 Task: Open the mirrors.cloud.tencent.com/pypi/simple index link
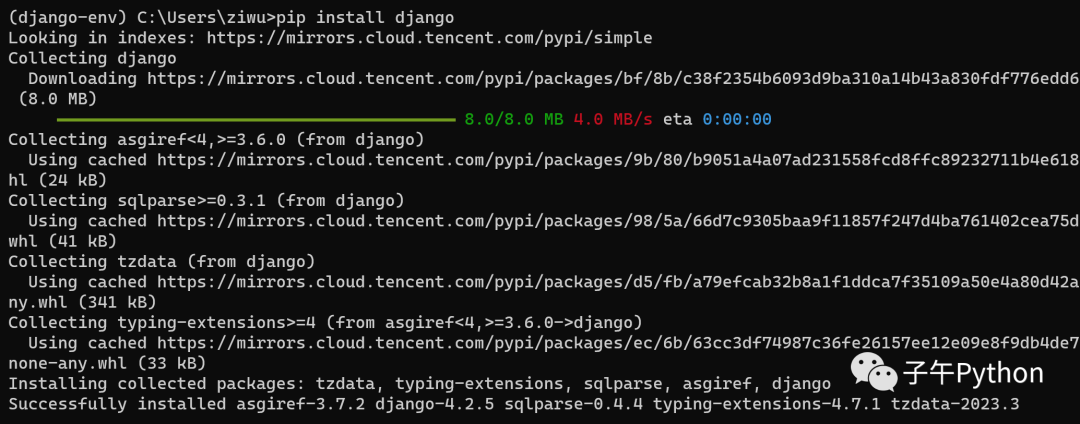[429, 38]
